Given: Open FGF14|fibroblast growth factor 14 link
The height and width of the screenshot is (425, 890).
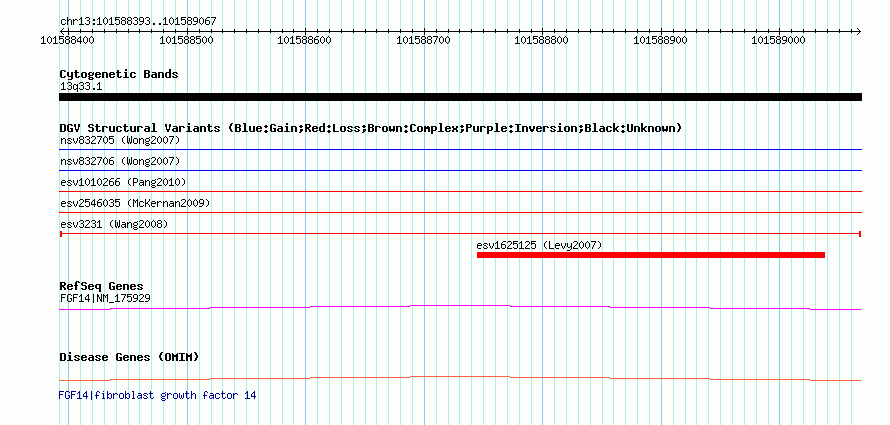Looking at the screenshot, I should 157,395.
